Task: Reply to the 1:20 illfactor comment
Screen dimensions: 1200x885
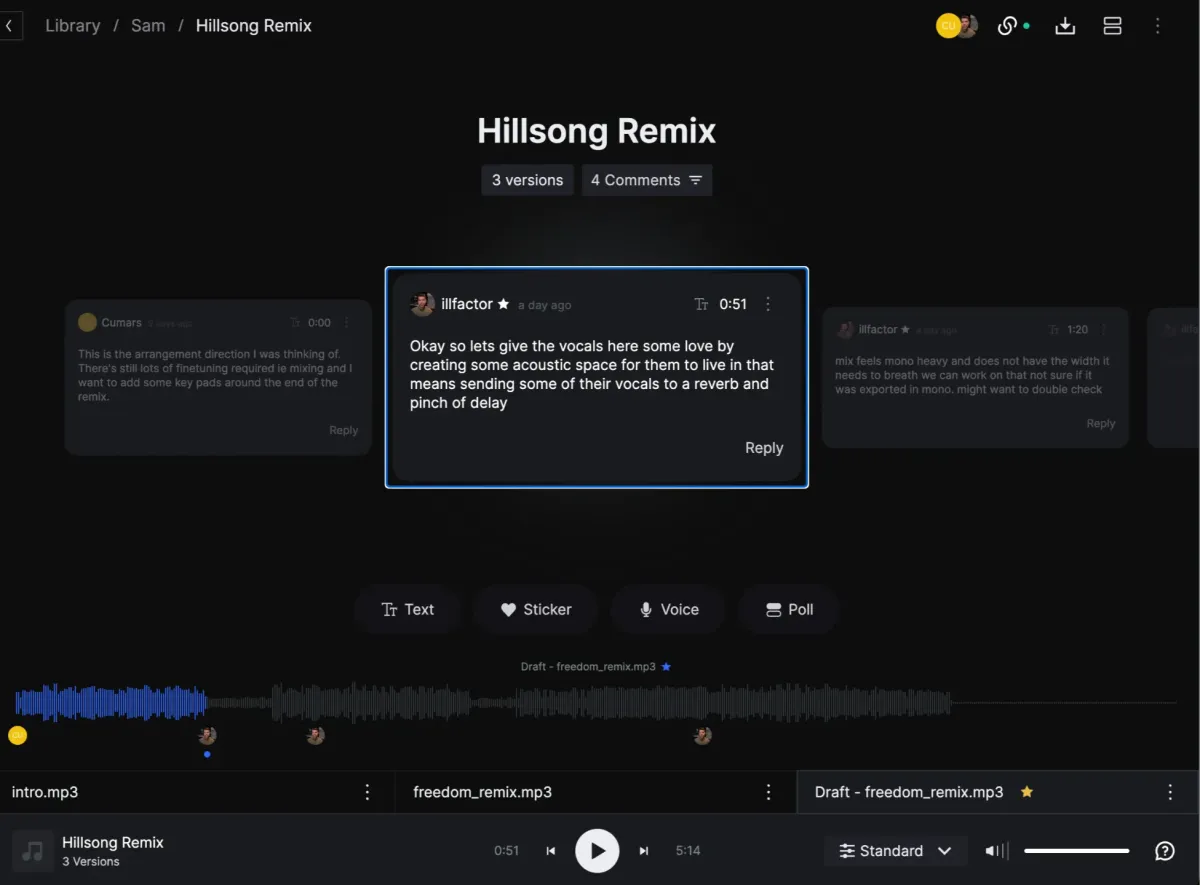Action: coord(1100,423)
